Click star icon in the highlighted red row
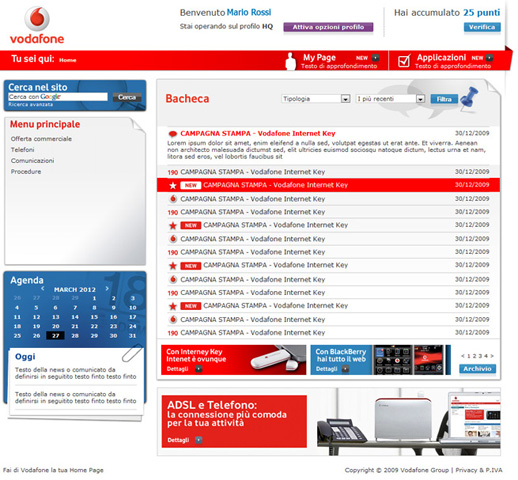 coord(173,185)
